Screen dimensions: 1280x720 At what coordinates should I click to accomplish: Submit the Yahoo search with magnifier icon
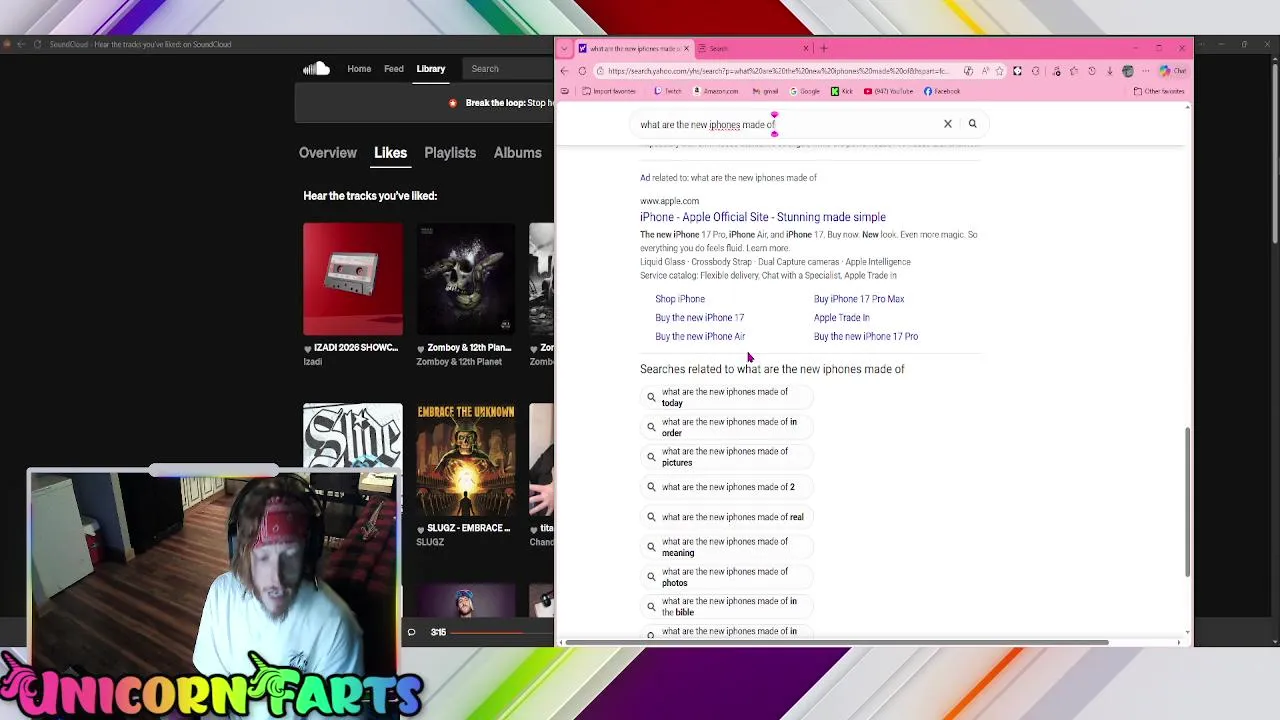(x=972, y=124)
